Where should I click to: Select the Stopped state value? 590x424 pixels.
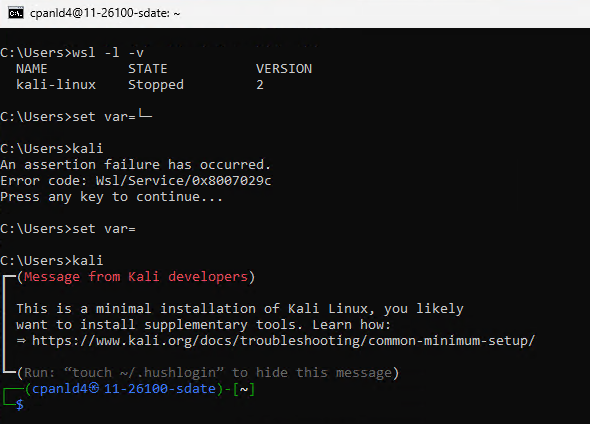156,85
